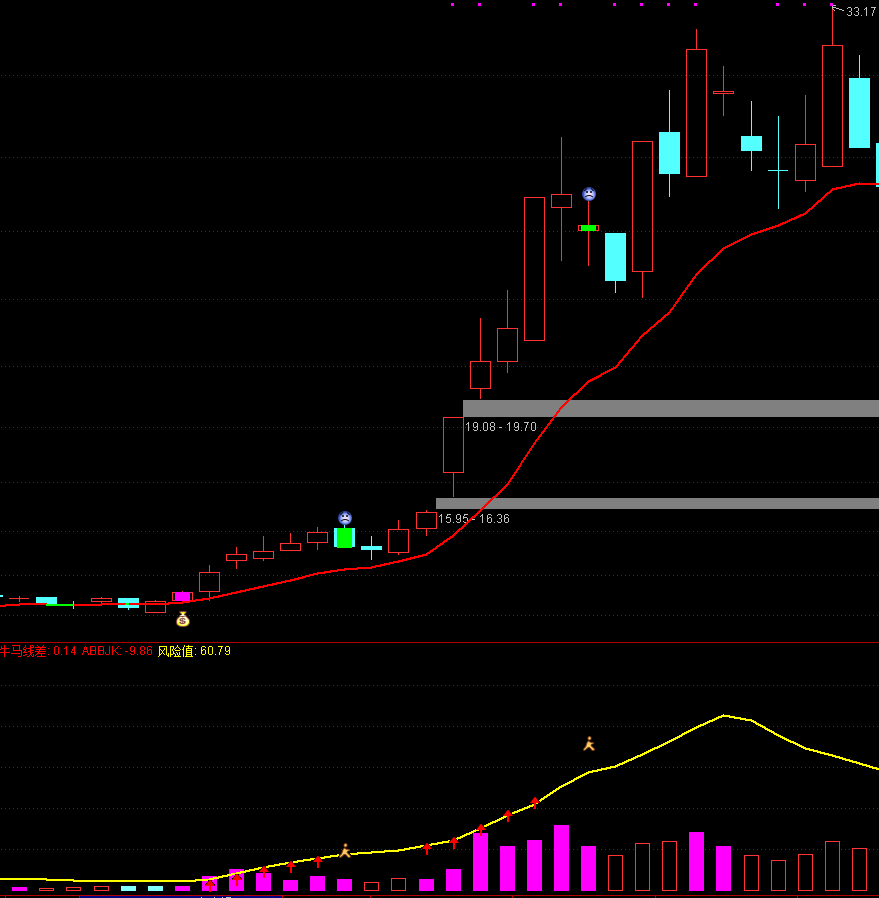Click the sad face icon above green candle
This screenshot has width=879, height=898.
click(344, 517)
